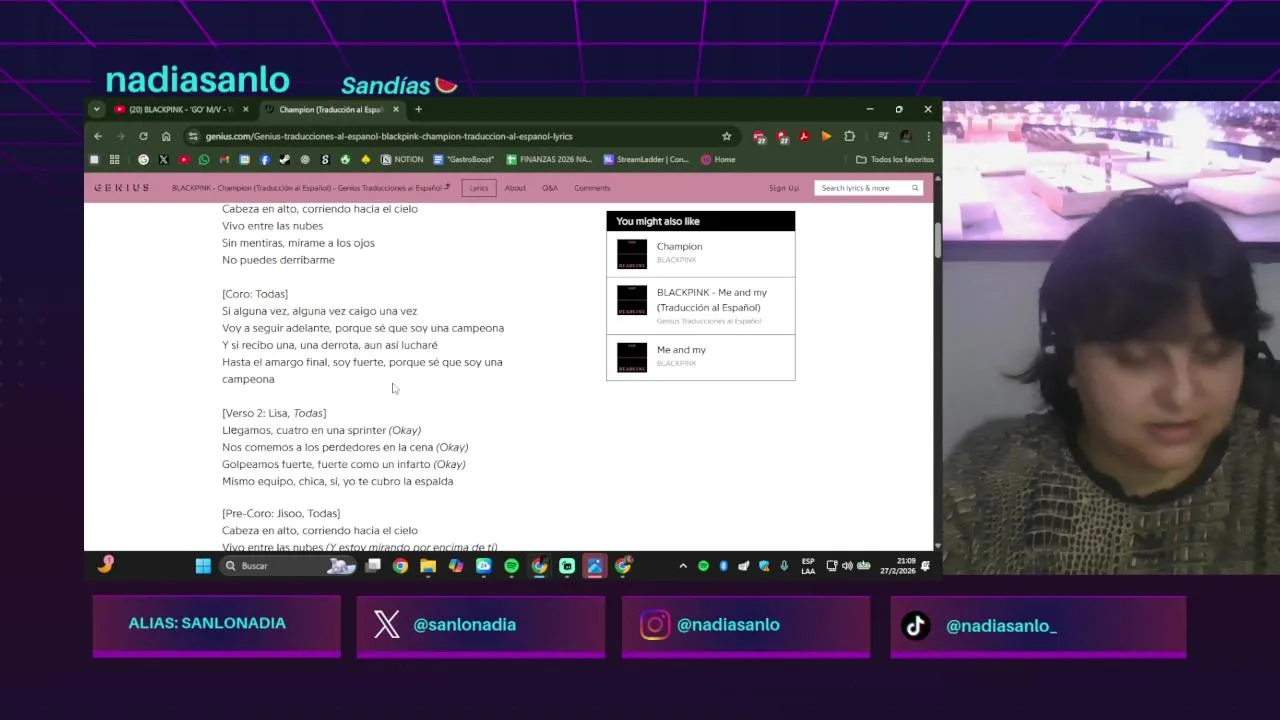
Task: Open the Google bookmark icon
Action: pyautogui.click(x=143, y=160)
